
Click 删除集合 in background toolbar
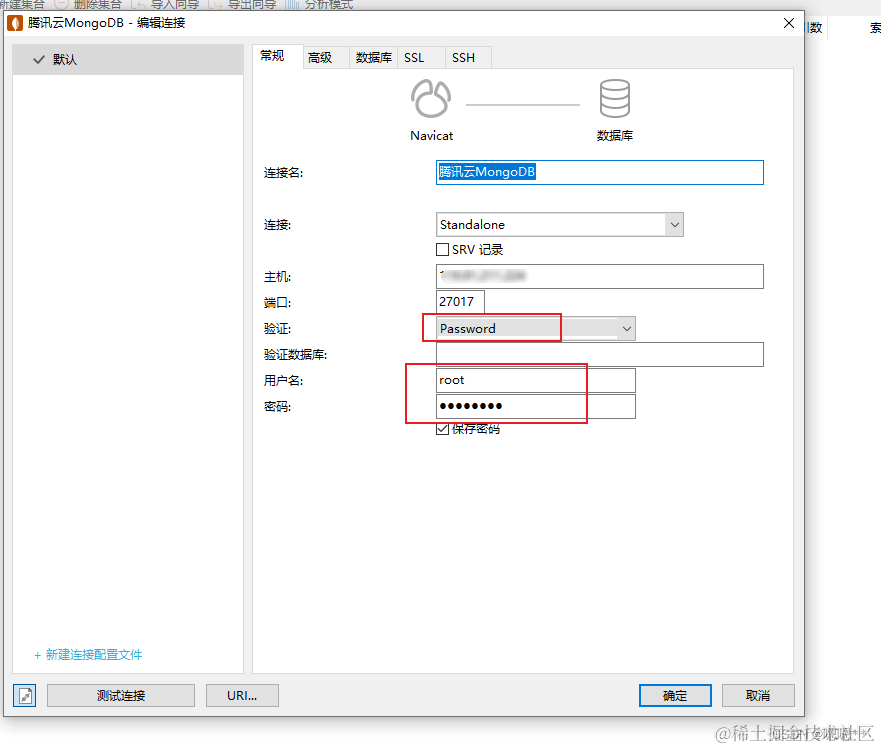point(88,4)
